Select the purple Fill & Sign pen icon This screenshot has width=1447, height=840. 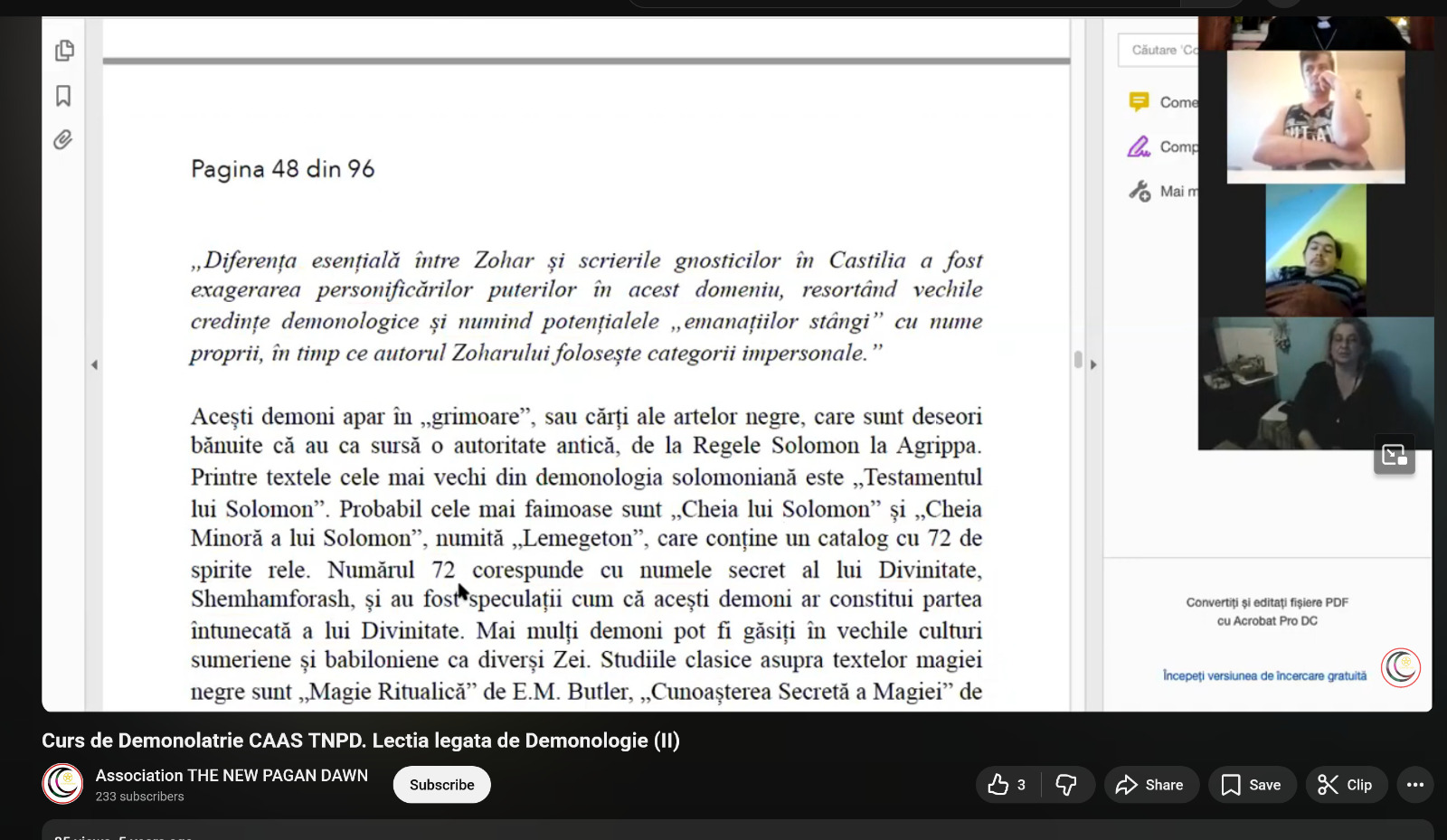1139,146
